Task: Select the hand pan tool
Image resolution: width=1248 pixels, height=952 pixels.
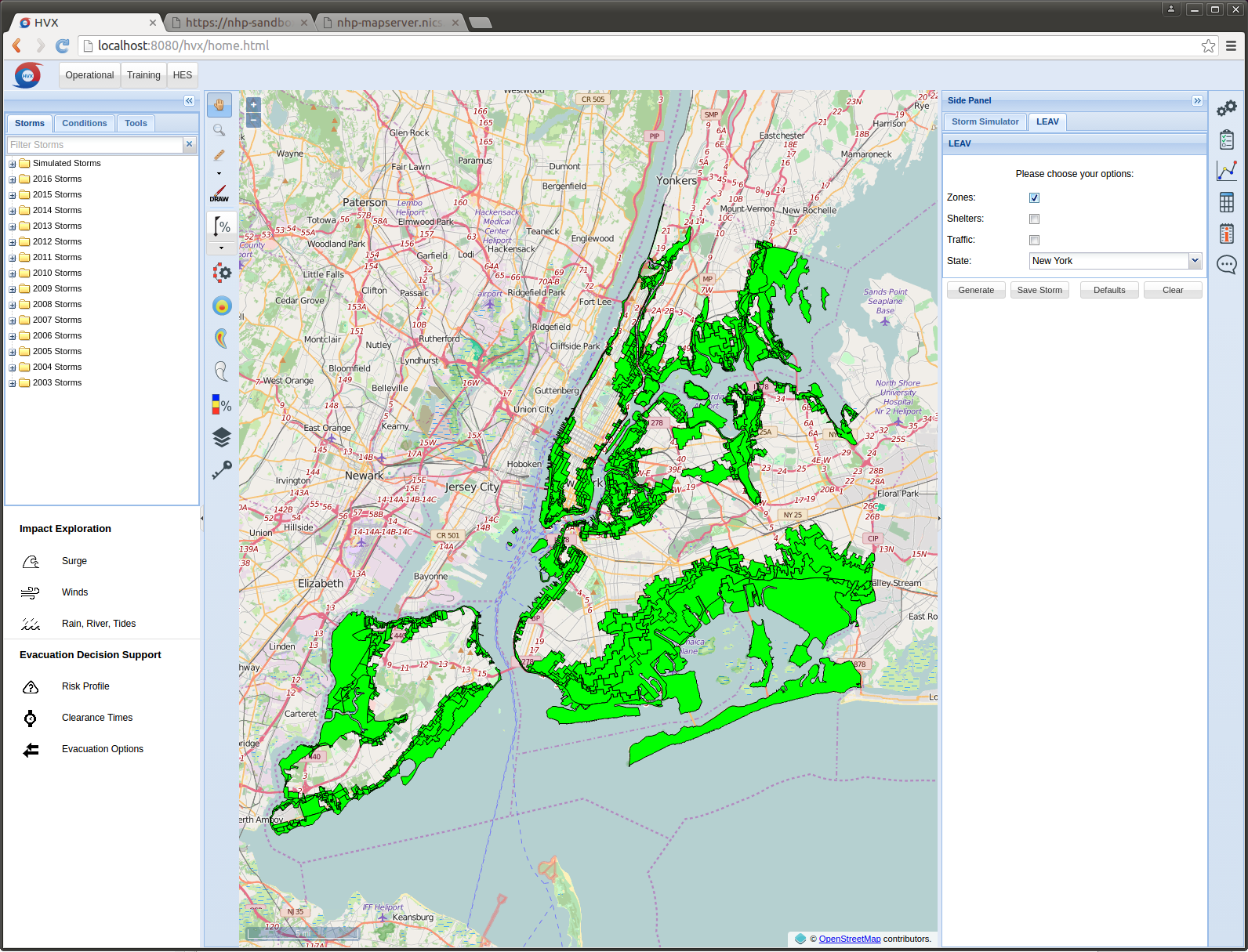Action: [x=219, y=105]
